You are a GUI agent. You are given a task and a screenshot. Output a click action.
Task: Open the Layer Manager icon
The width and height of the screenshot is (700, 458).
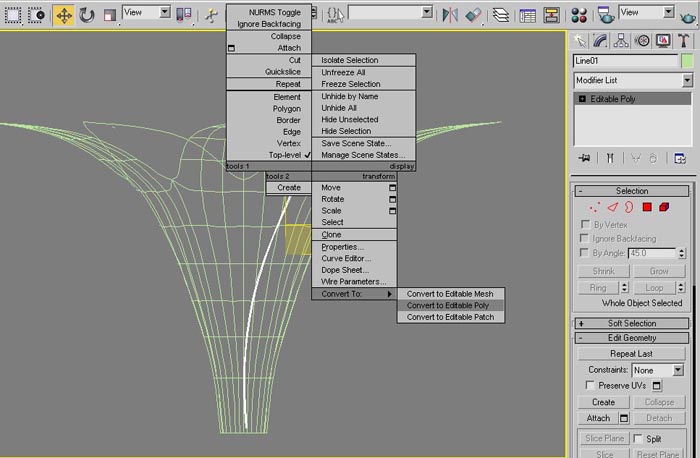(501, 15)
